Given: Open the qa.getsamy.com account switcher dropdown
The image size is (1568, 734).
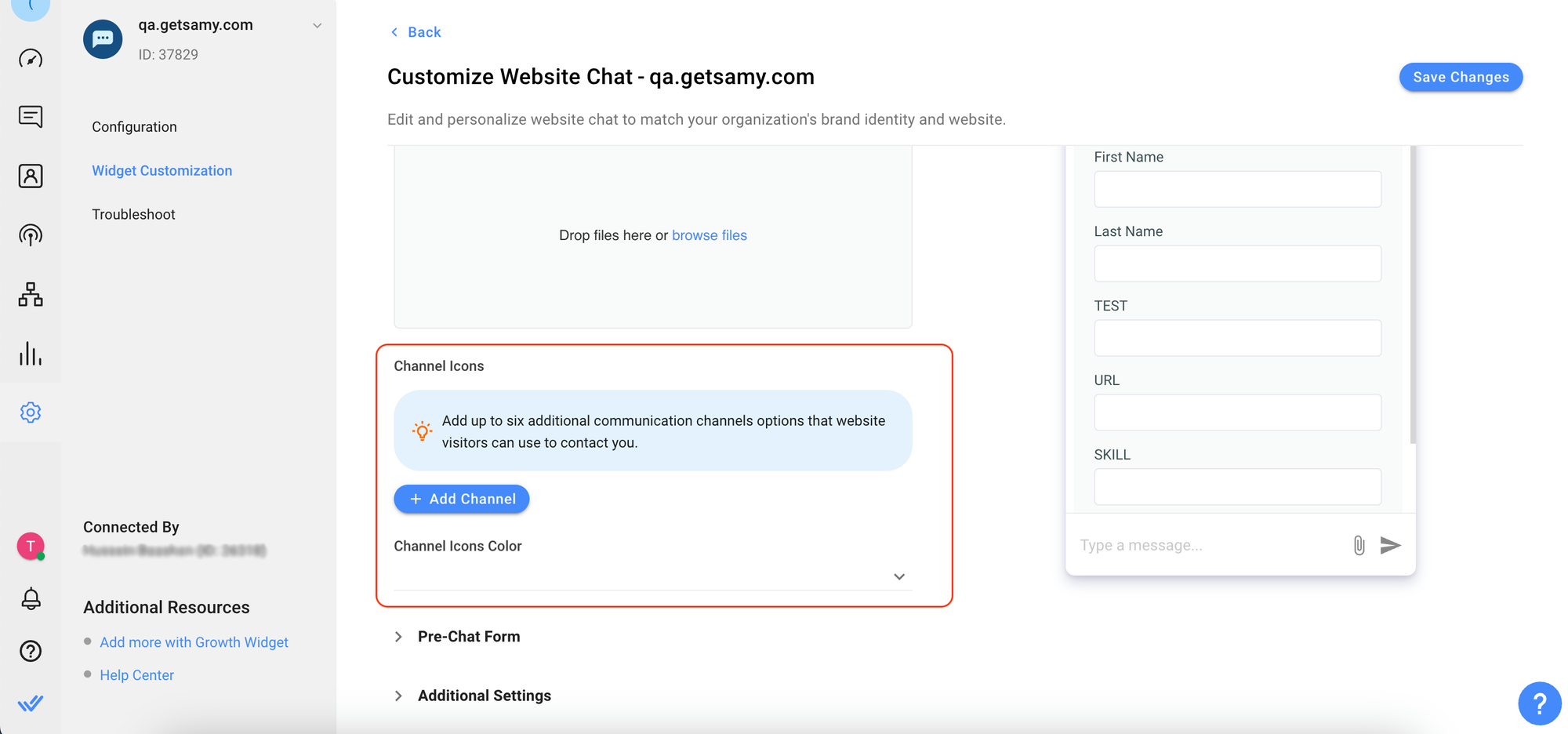Looking at the screenshot, I should (x=317, y=26).
